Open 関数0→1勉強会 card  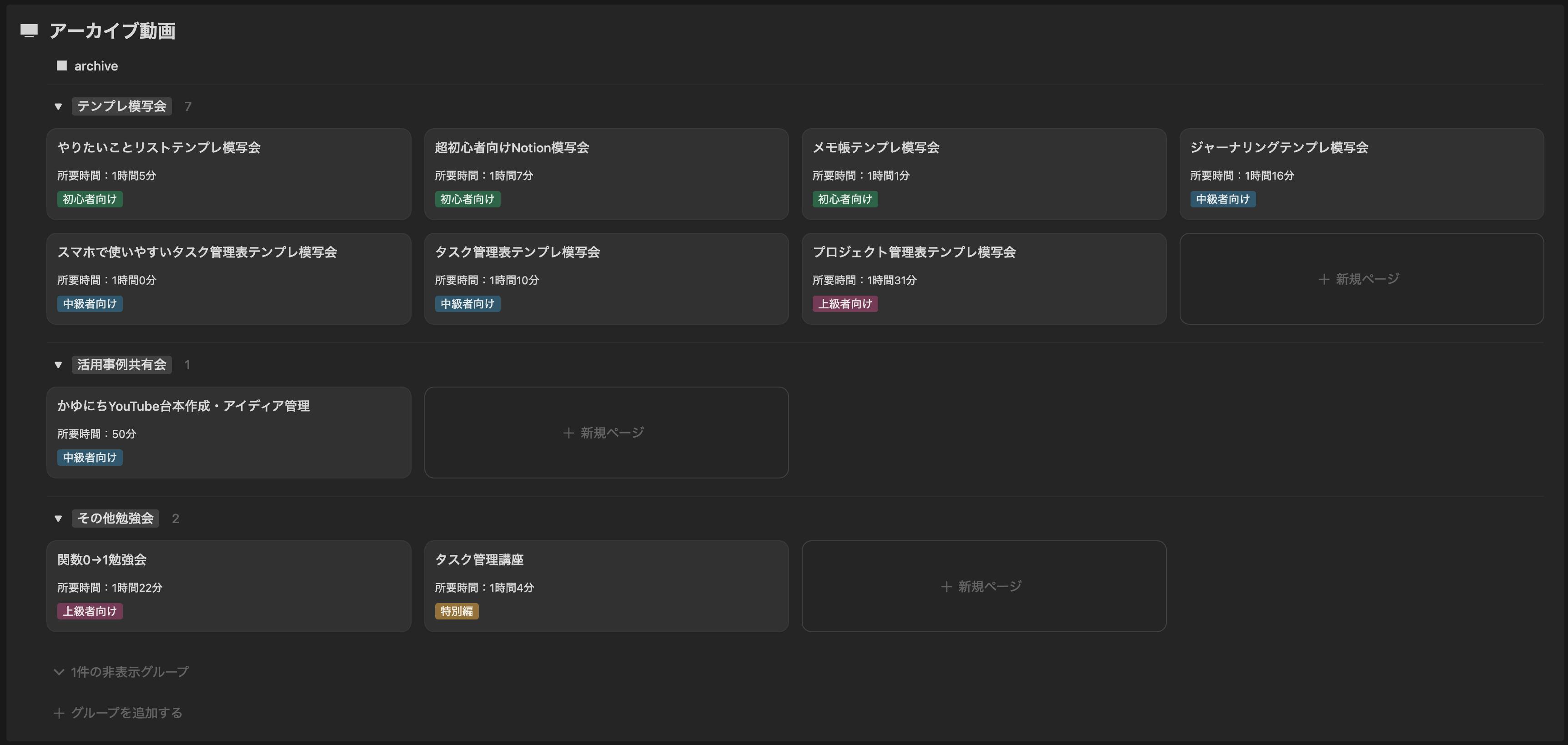[229, 586]
